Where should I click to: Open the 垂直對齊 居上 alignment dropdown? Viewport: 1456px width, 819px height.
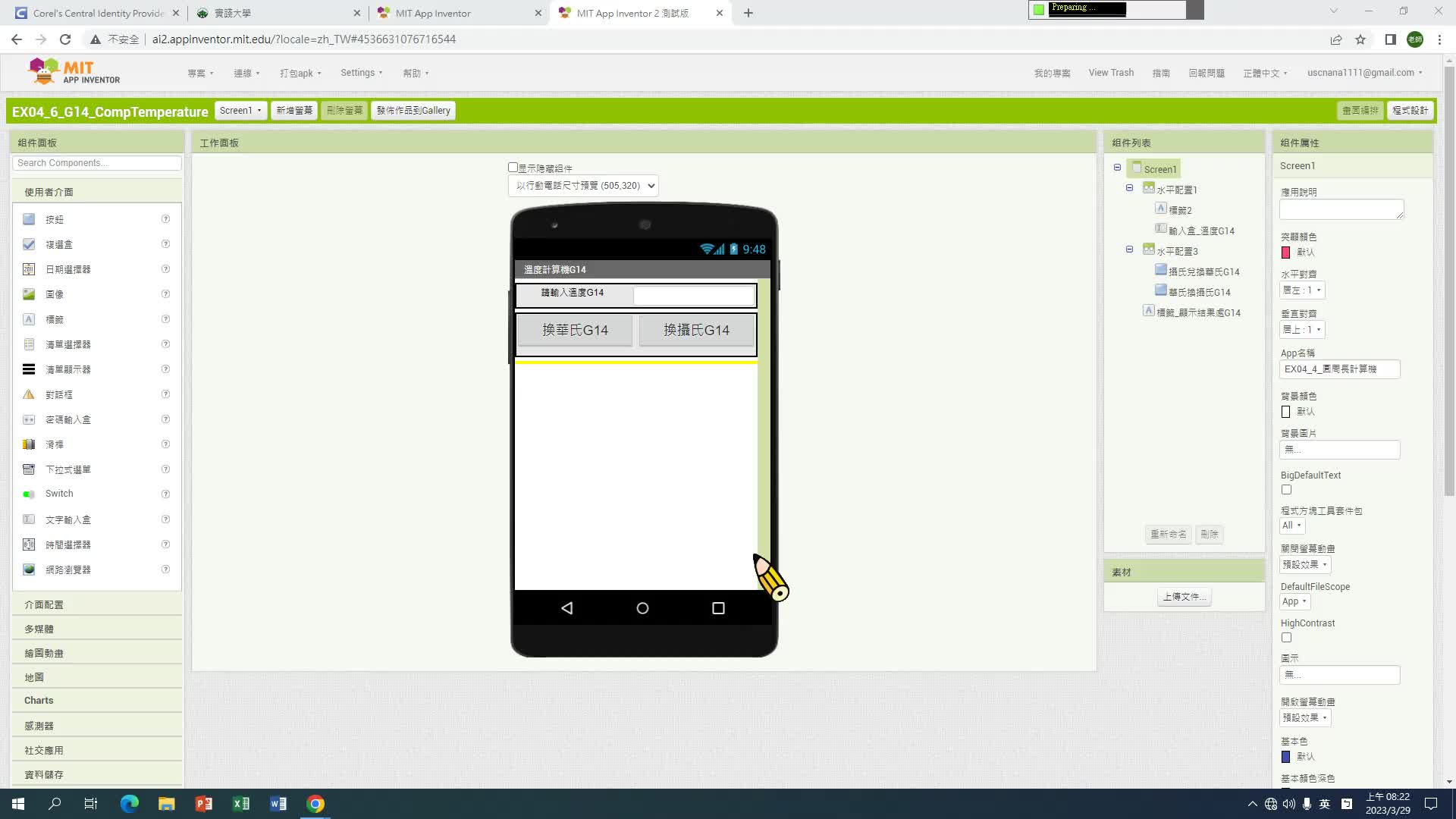pyautogui.click(x=1302, y=330)
